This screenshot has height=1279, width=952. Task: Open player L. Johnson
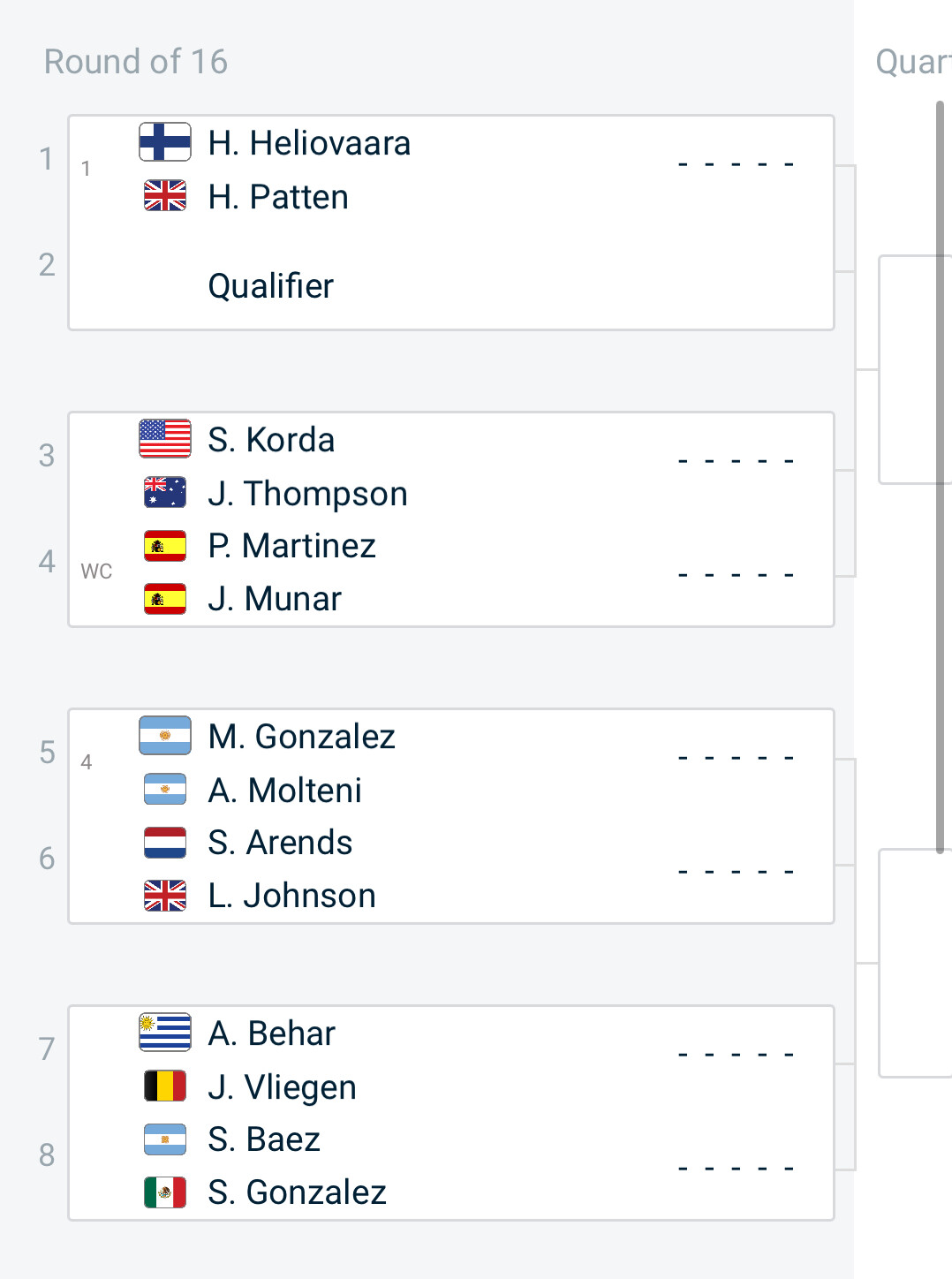(x=291, y=896)
